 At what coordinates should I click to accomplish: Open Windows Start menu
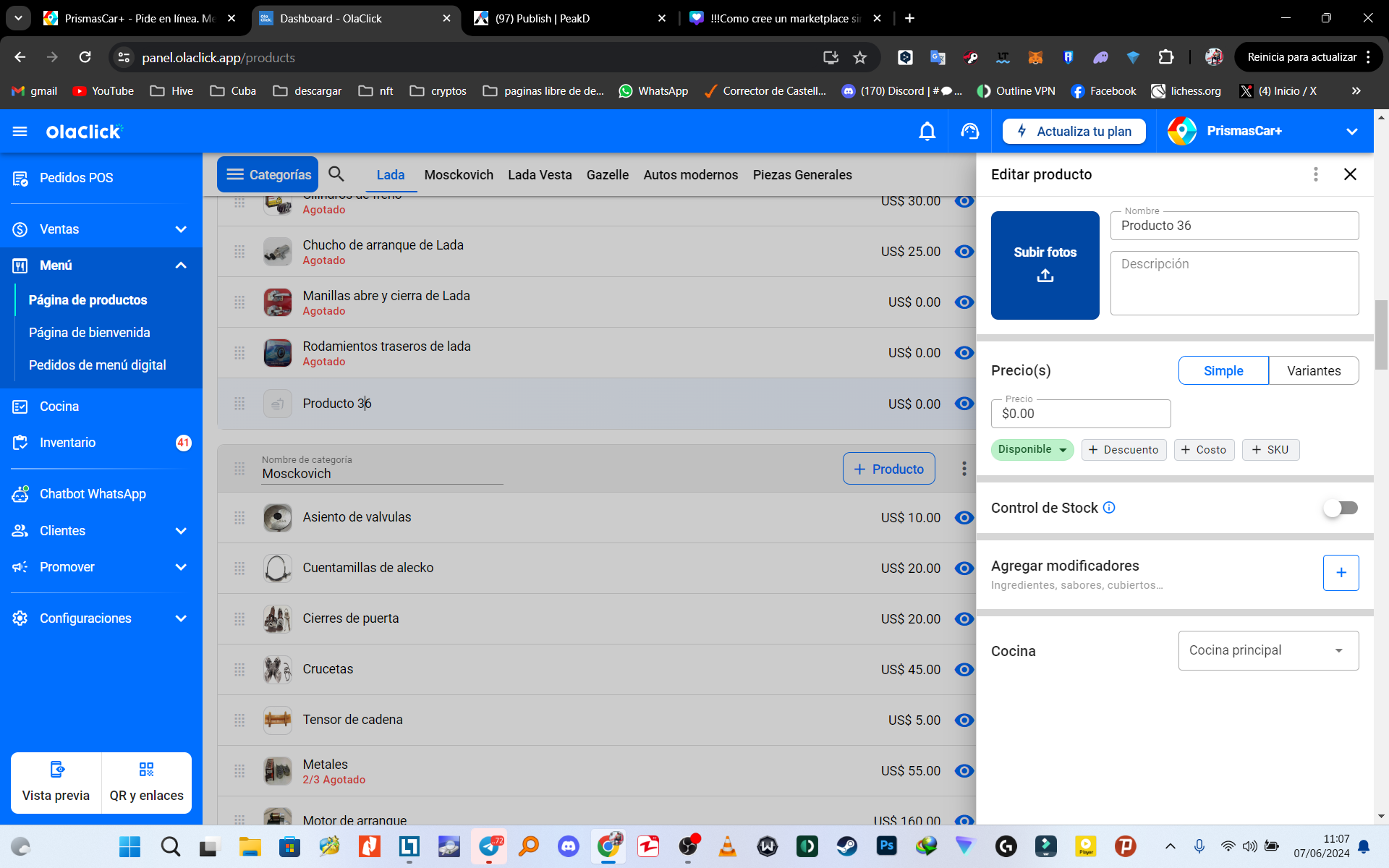click(x=130, y=846)
